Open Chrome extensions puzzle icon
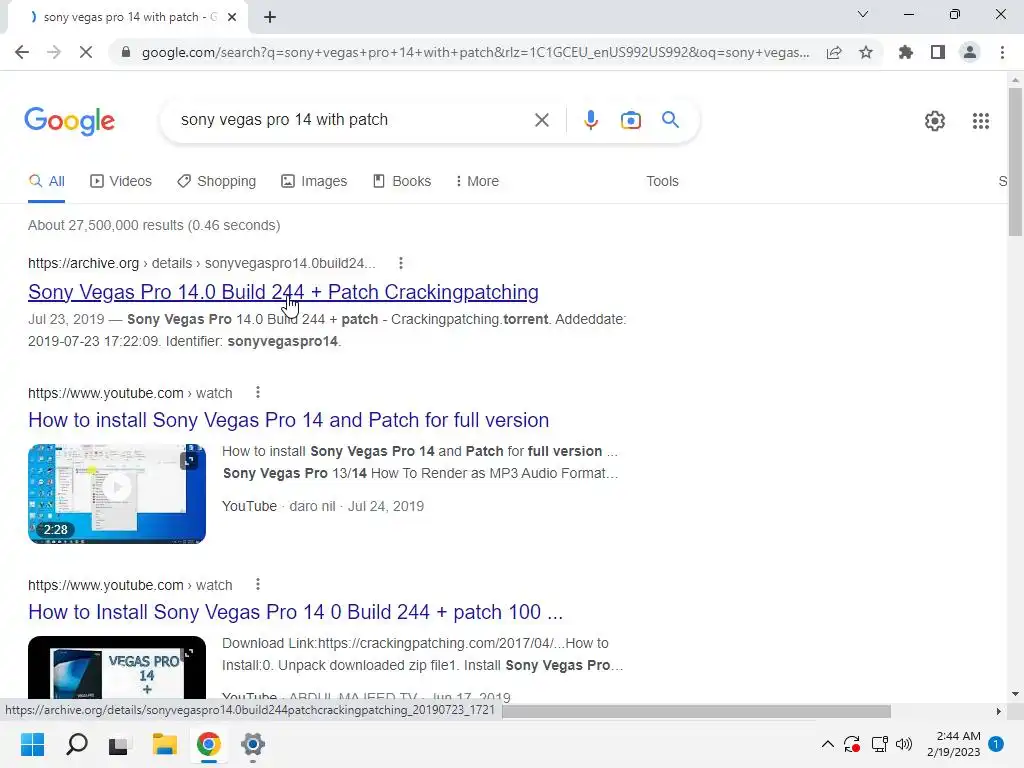 906,52
